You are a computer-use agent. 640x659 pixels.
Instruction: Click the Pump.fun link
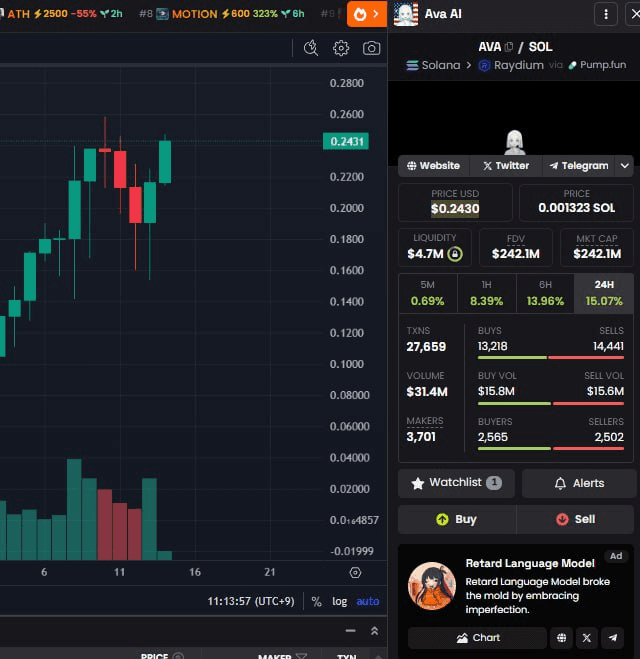(x=597, y=65)
